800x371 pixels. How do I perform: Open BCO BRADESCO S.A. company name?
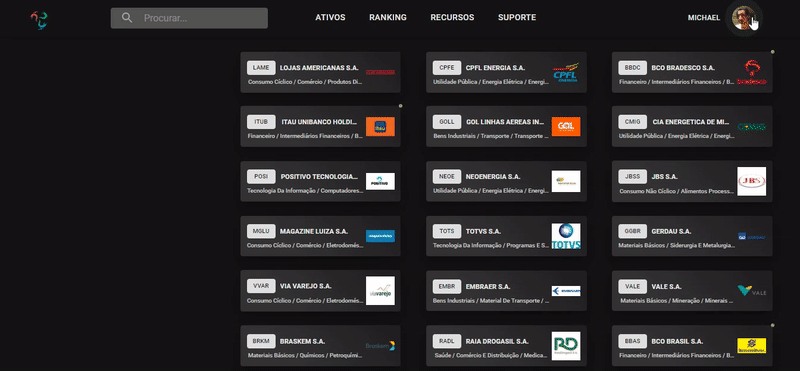683,68
